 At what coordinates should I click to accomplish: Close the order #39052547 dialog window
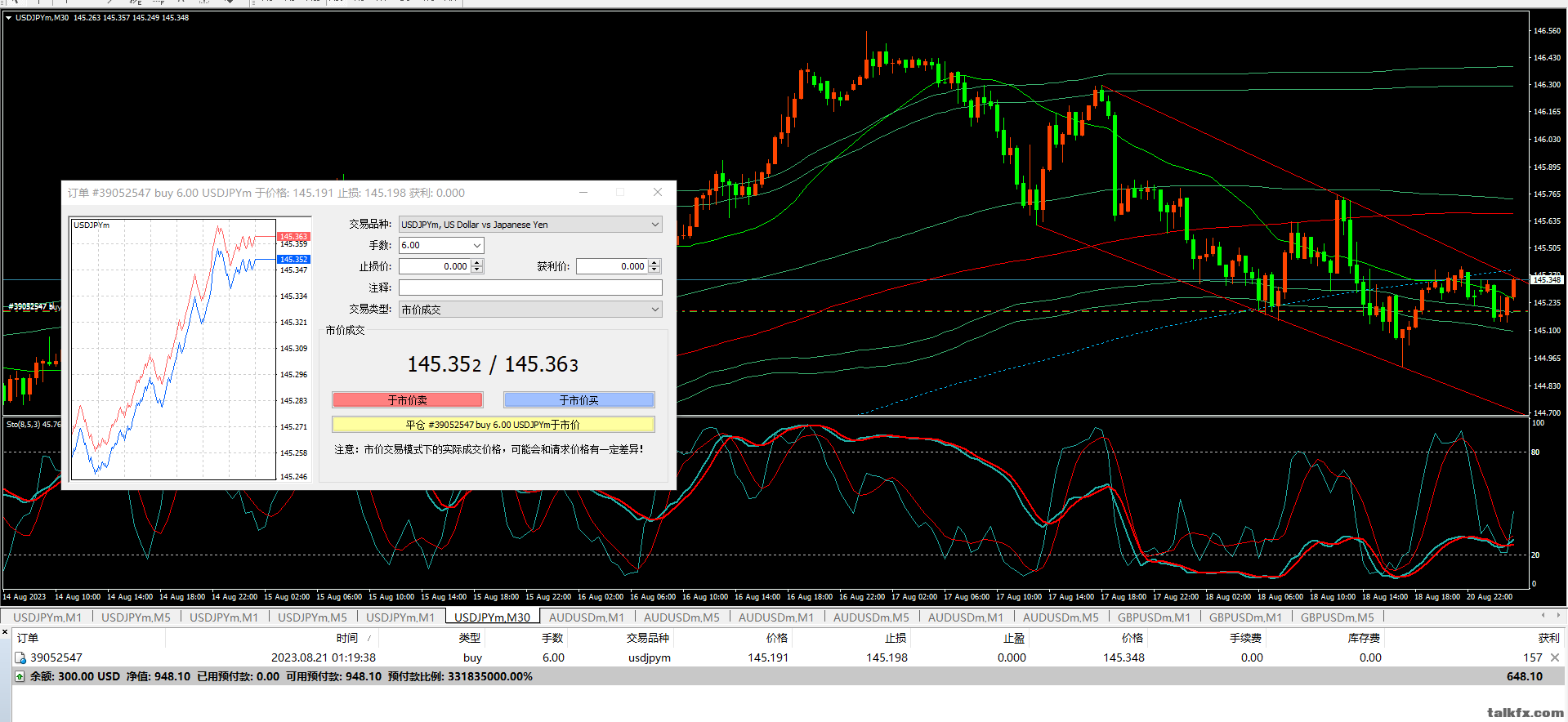(658, 192)
